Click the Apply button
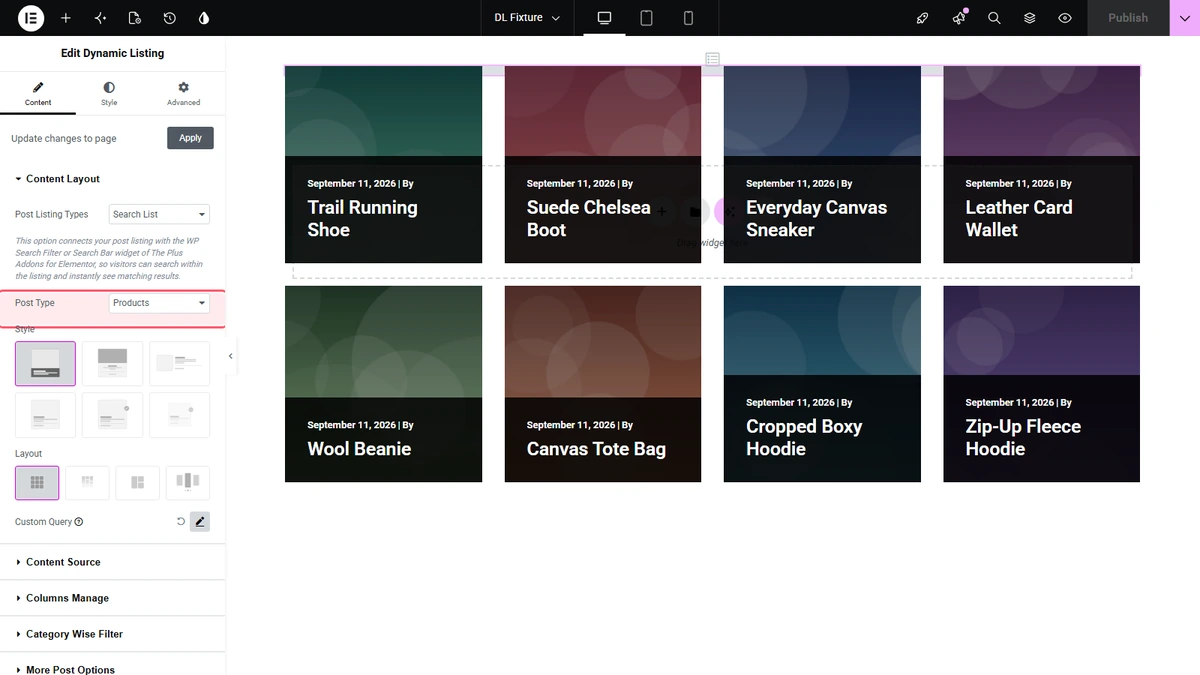The height and width of the screenshot is (675, 1200). point(190,138)
